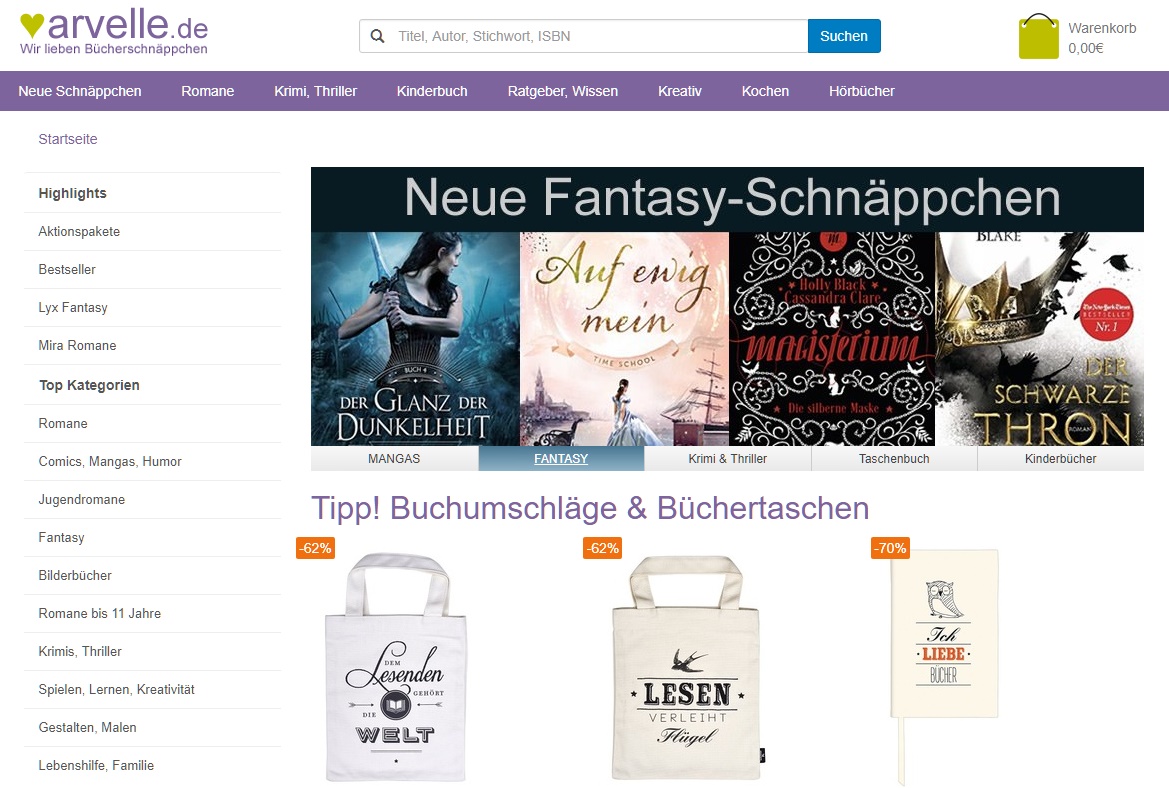Viewport: 1169px width, 788px height.
Task: Click the magnifying glass search icon
Action: pyautogui.click(x=378, y=36)
